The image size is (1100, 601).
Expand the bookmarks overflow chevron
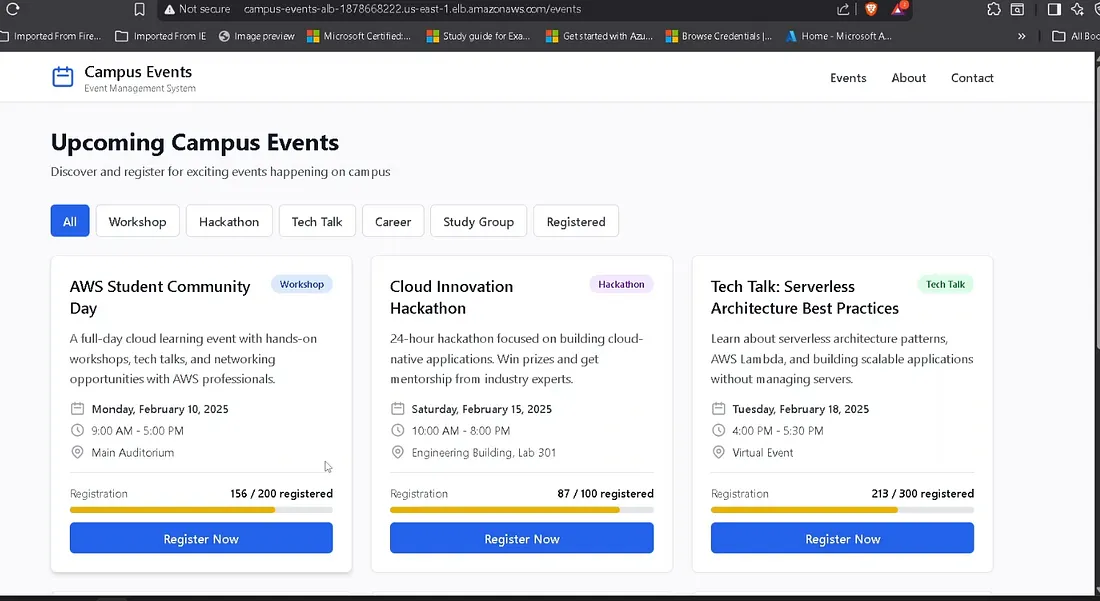pyautogui.click(x=1021, y=36)
